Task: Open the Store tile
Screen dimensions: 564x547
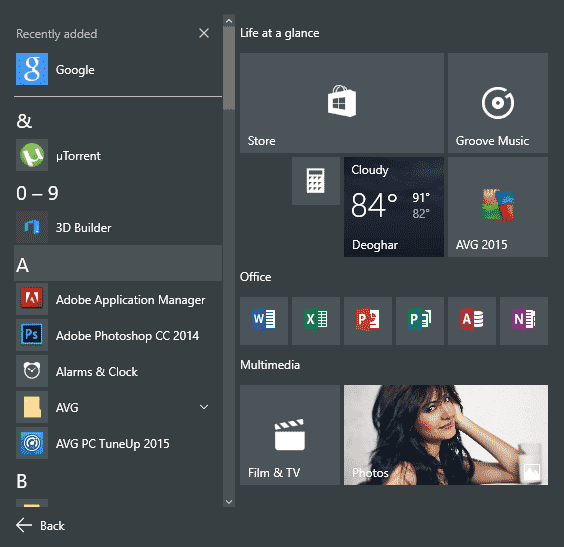Action: pos(342,103)
